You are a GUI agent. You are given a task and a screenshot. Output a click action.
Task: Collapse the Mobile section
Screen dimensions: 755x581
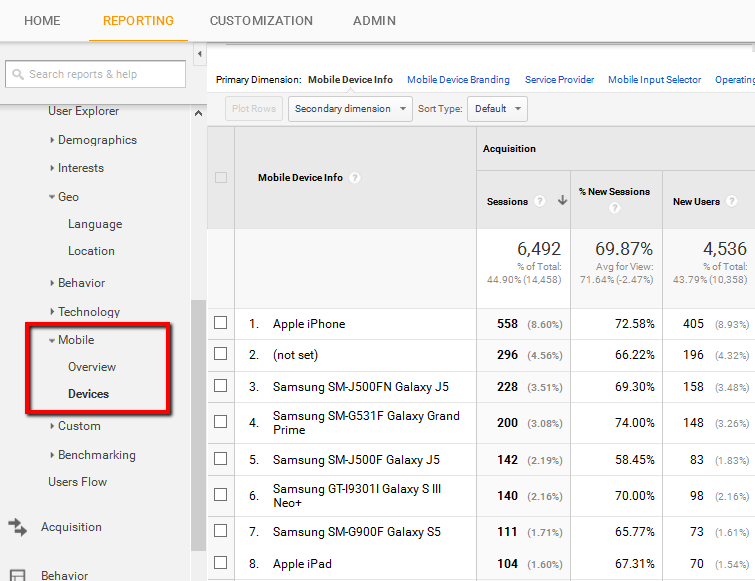[72, 340]
